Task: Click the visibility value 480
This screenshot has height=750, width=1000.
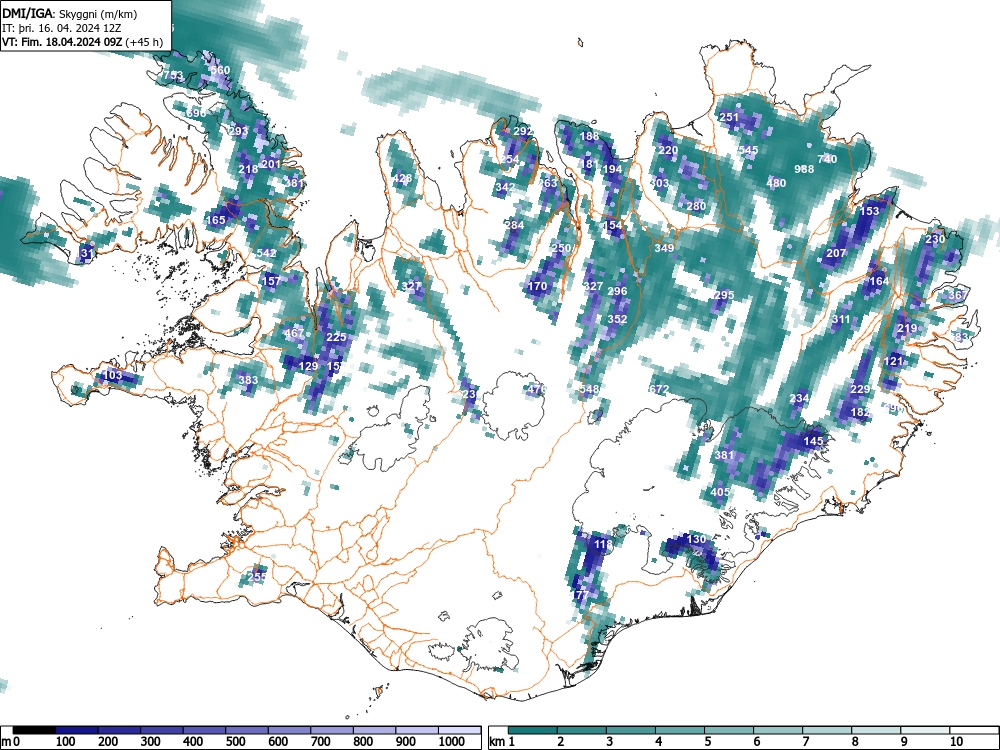Action: pos(776,183)
